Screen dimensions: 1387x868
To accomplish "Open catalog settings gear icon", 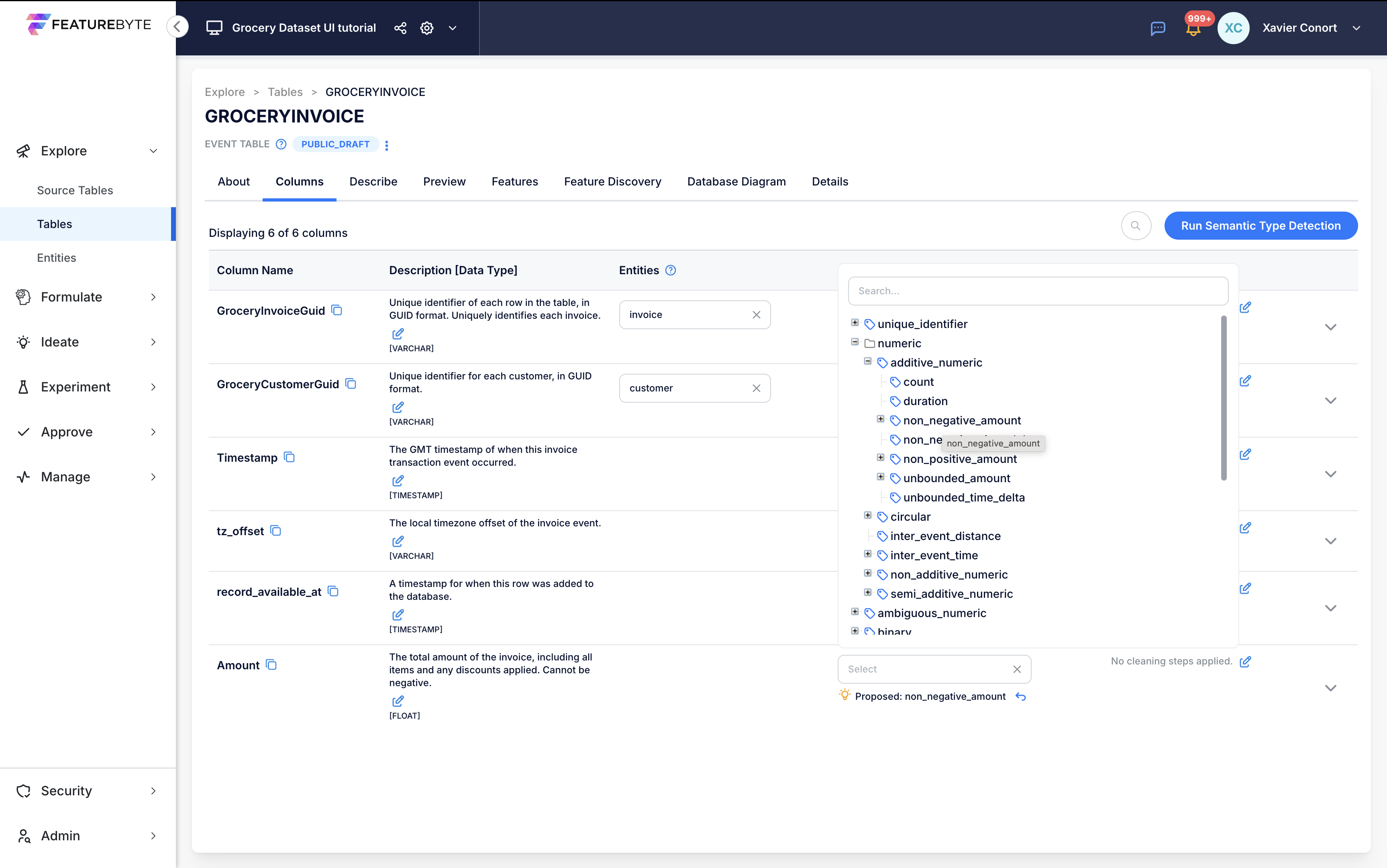I will click(426, 28).
